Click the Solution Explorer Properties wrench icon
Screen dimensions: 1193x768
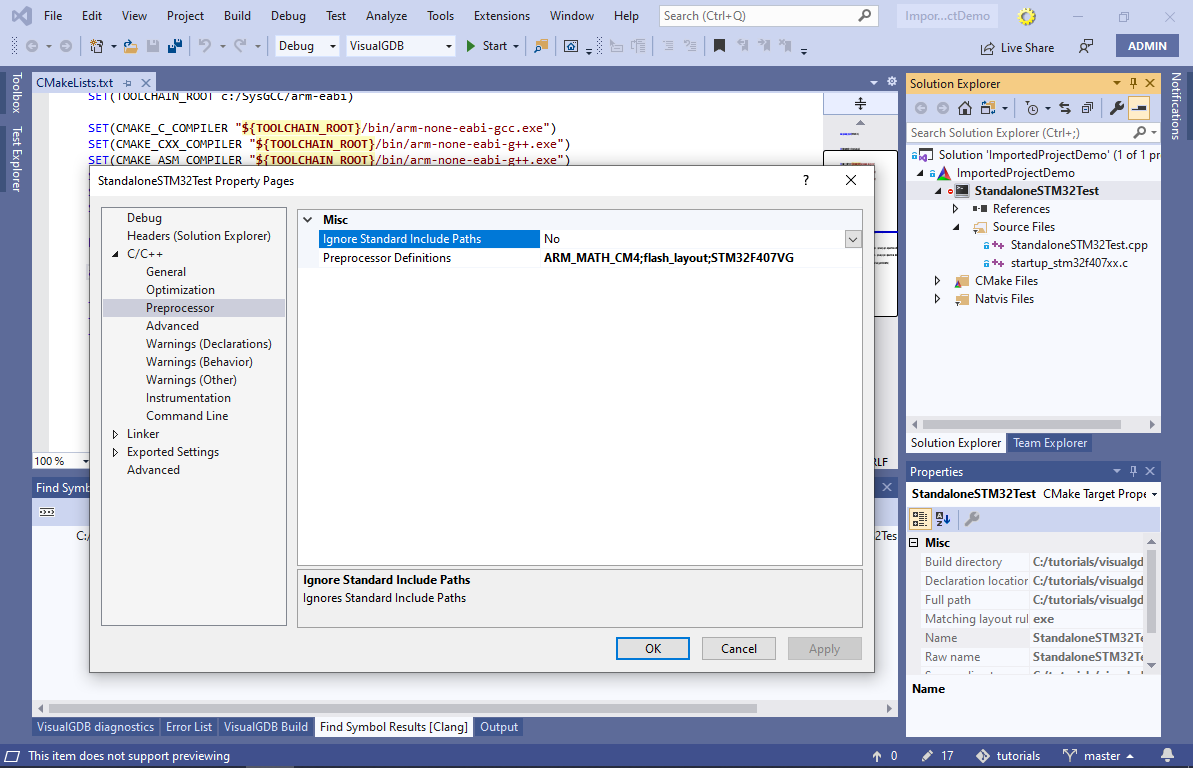point(1116,108)
